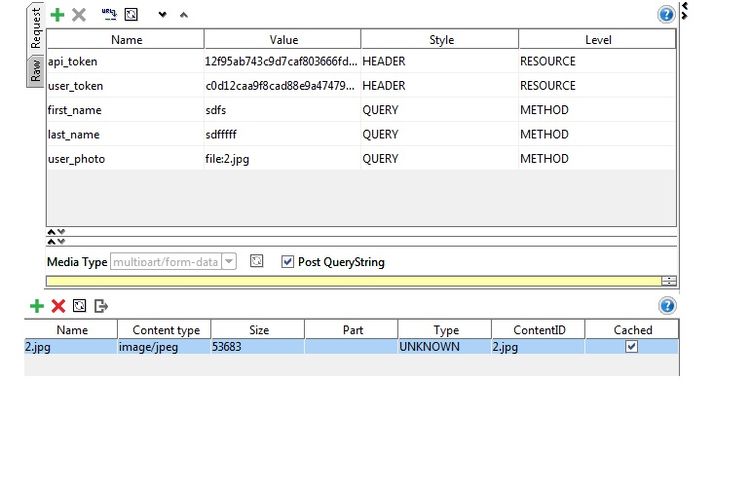Move selected parameter up with arrow icon
Image resolution: width=750 pixels, height=499 pixels.
183,15
